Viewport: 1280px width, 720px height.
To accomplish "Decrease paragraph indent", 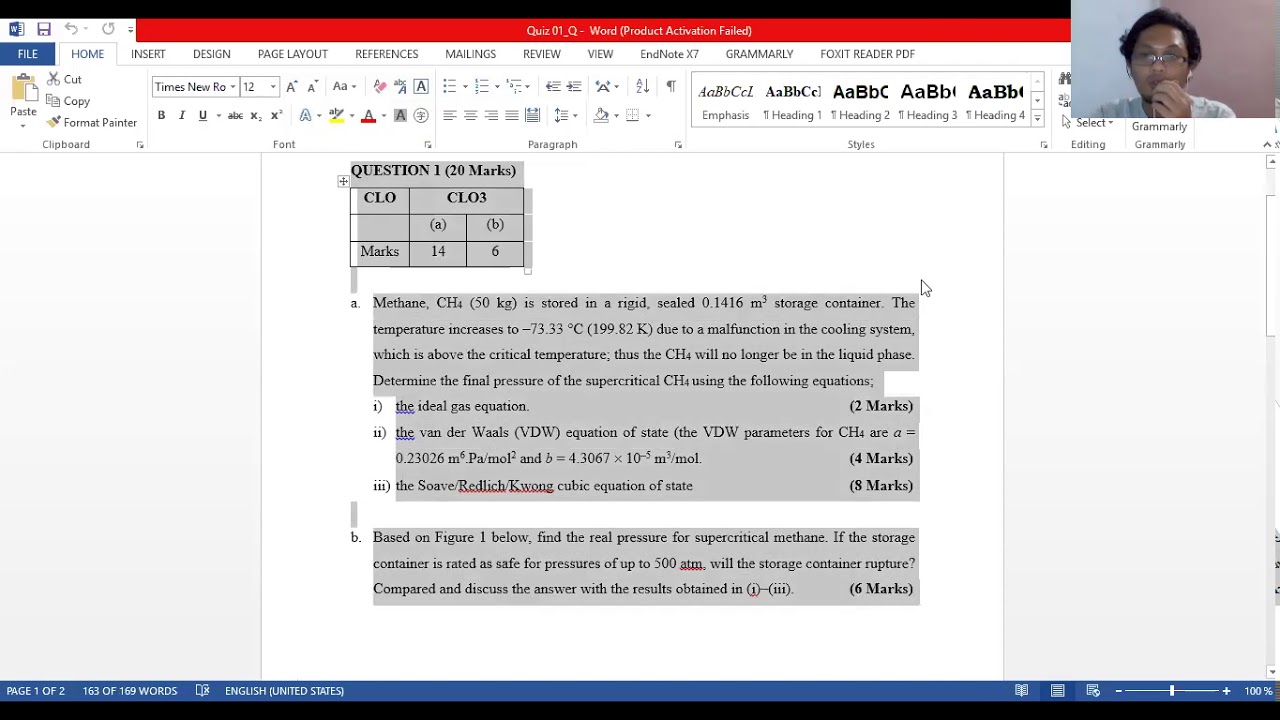I will point(553,87).
